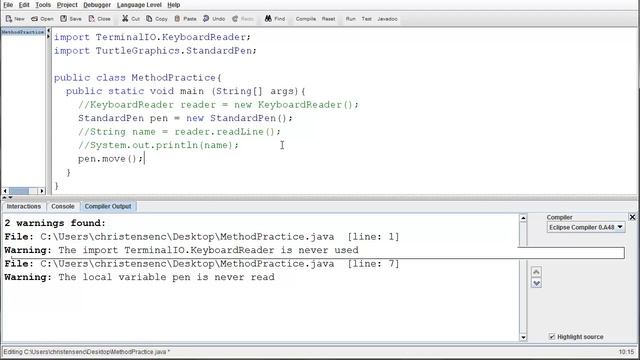Switch to the Interactions tab
Screen dimensions: 640x360
[24, 207]
